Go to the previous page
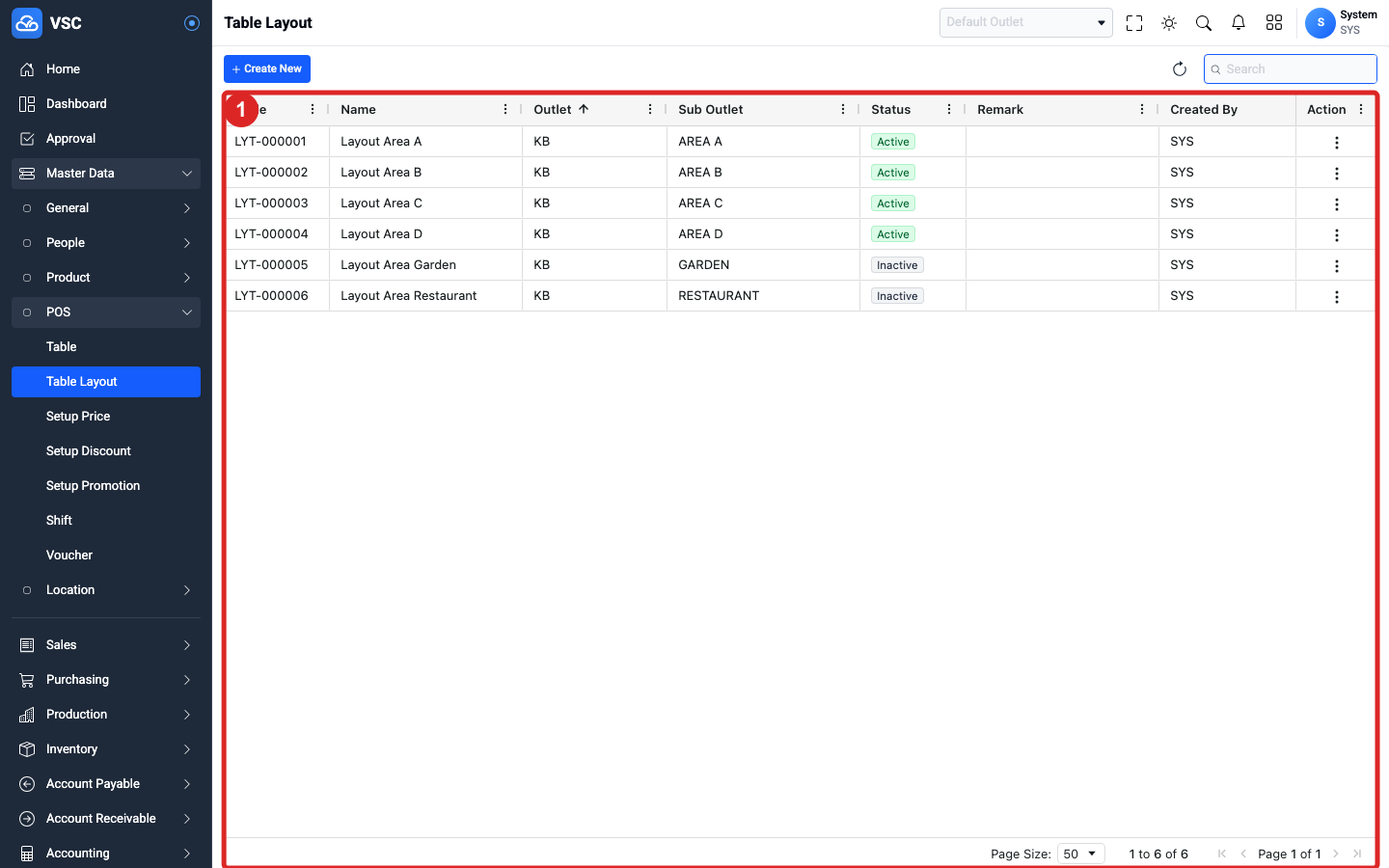This screenshot has width=1389, height=868. (x=1243, y=854)
